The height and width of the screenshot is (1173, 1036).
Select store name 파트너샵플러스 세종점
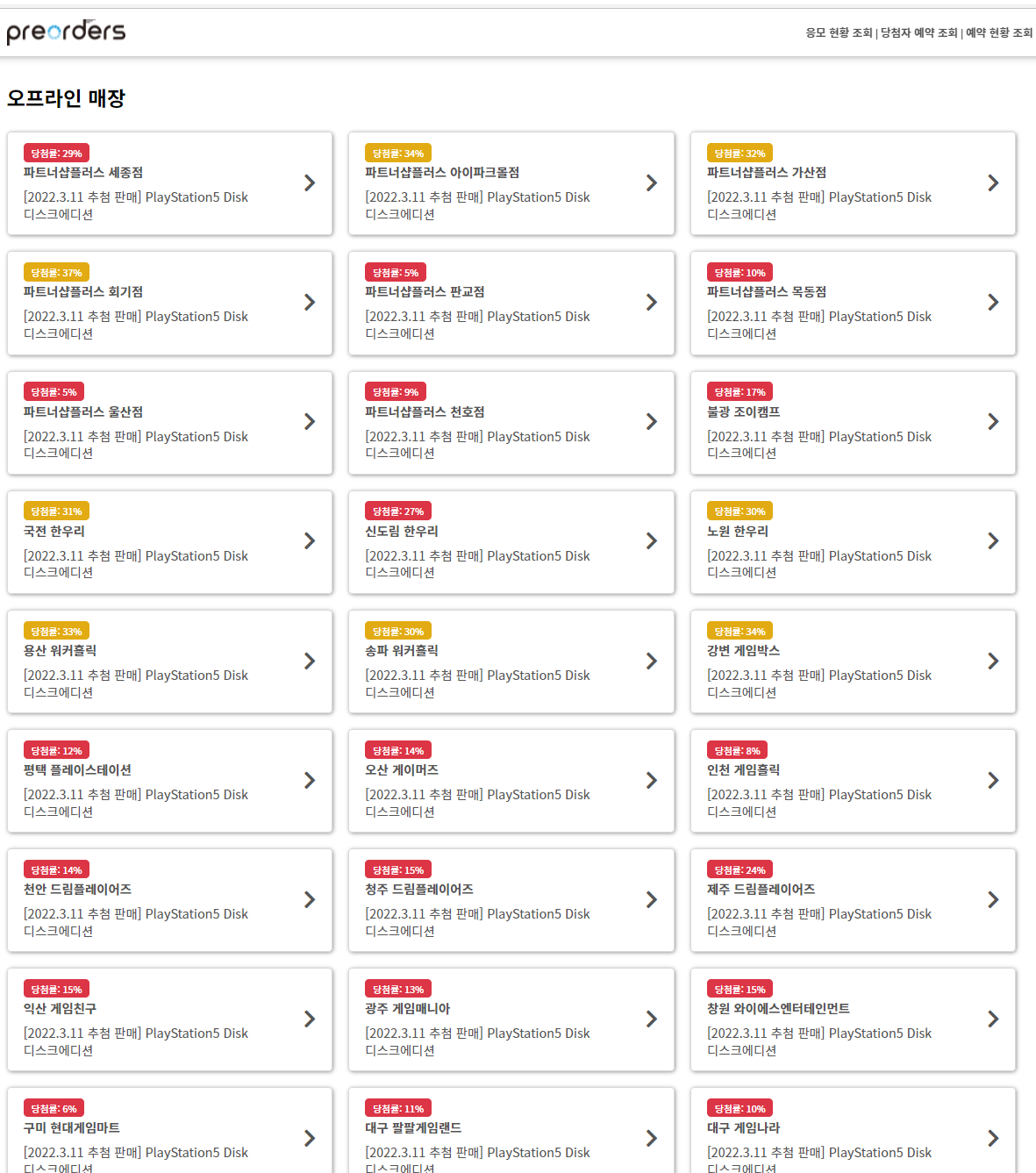(x=83, y=173)
